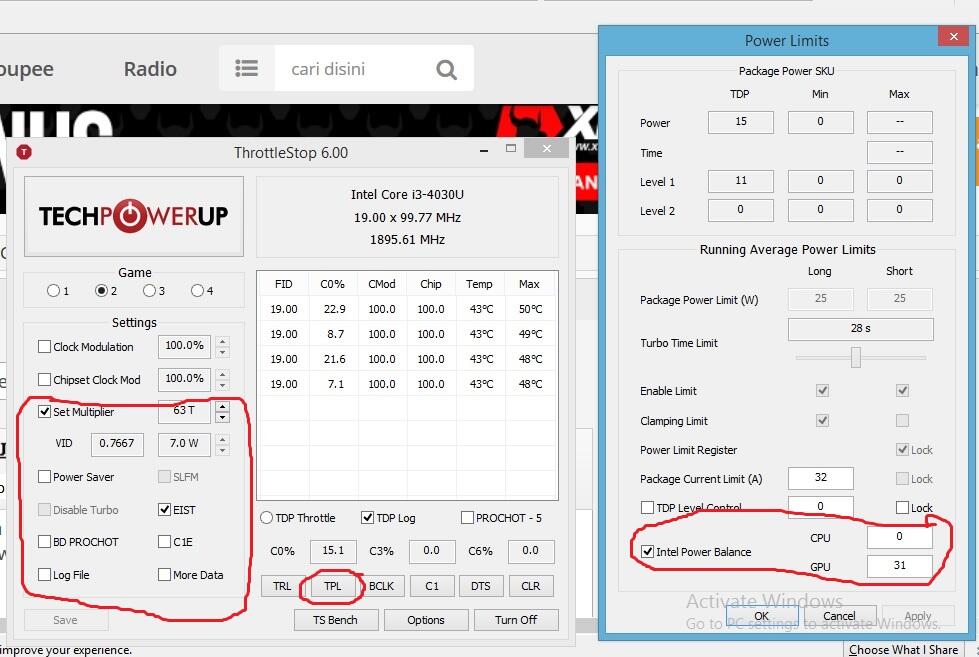This screenshot has width=979, height=657.
Task: Click the GPU power balance field showing 31
Action: pos(899,566)
